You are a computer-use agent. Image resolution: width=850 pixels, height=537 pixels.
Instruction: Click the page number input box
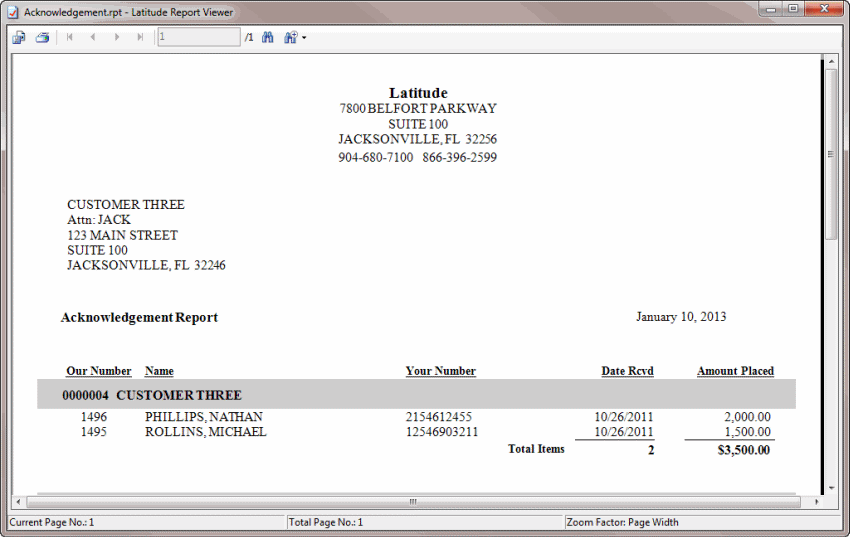199,37
